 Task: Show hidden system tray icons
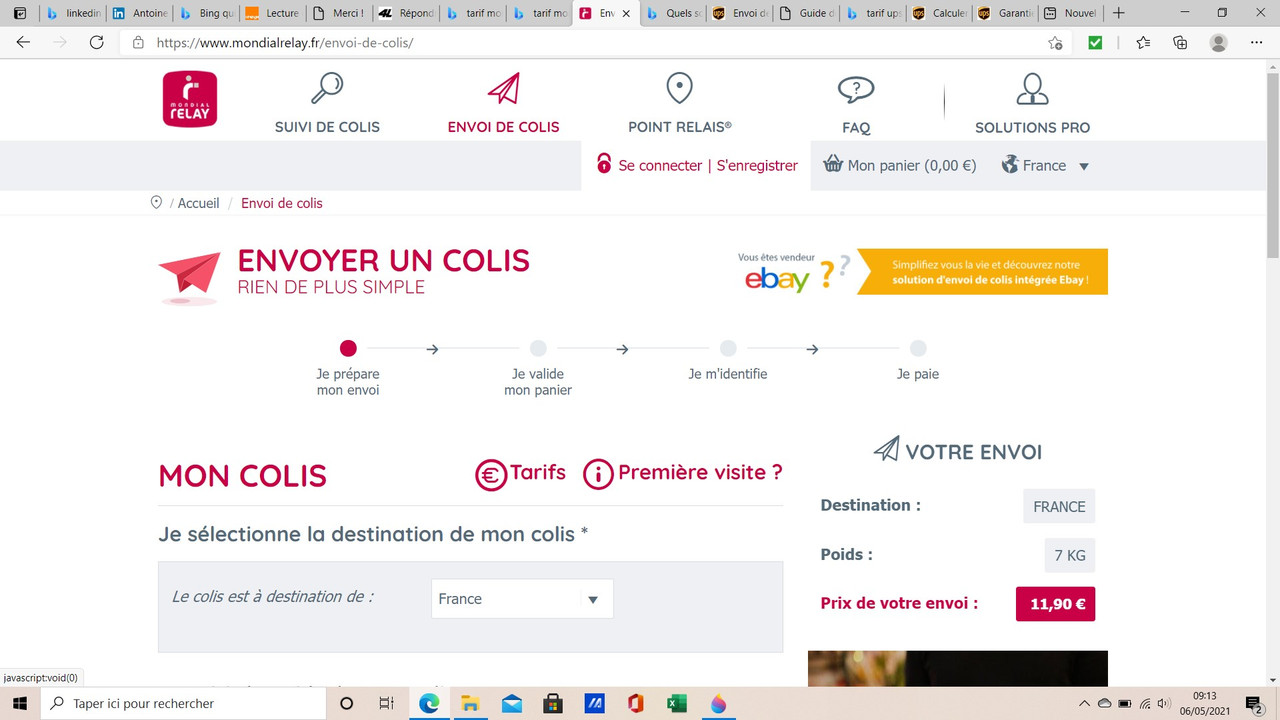pos(1084,703)
